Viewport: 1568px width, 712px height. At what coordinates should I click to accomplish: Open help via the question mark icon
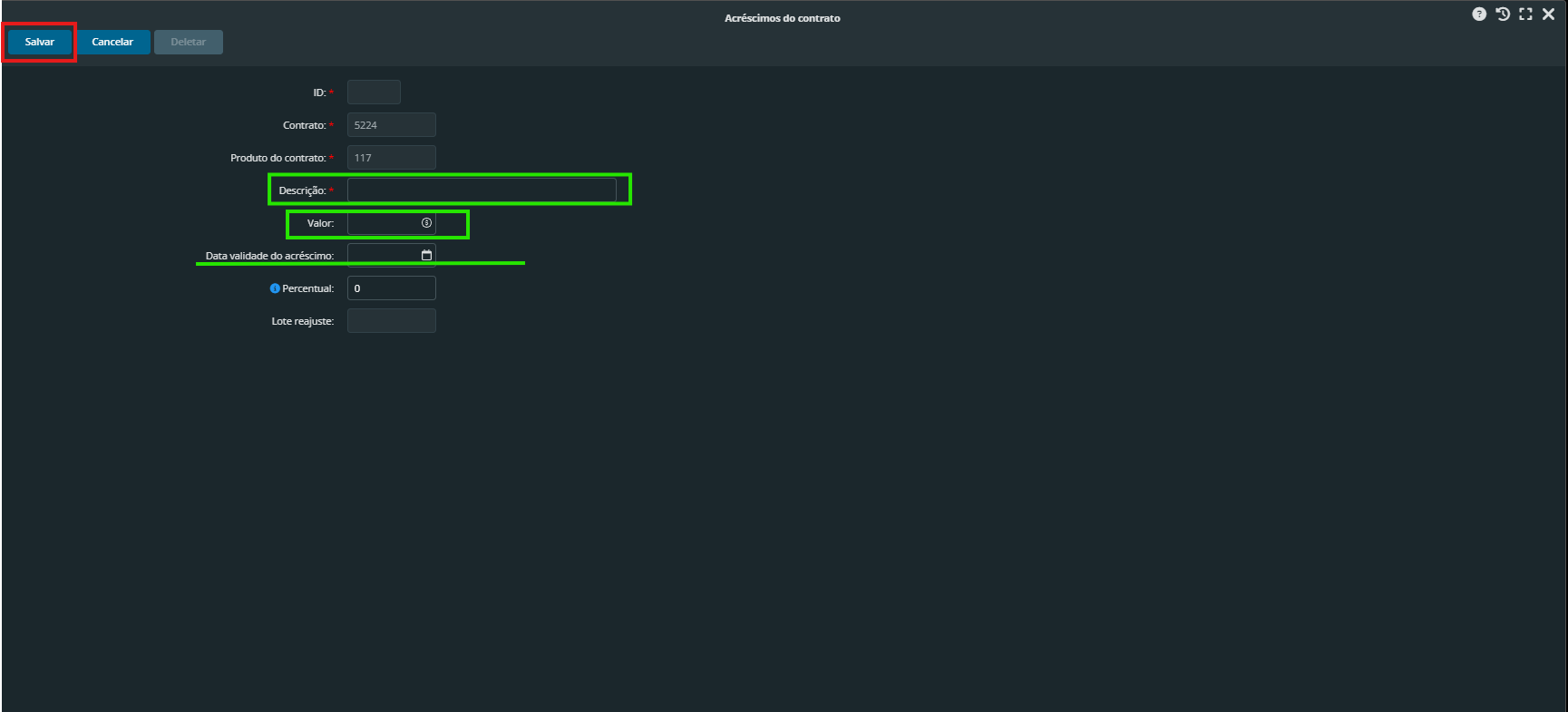coord(1479,15)
